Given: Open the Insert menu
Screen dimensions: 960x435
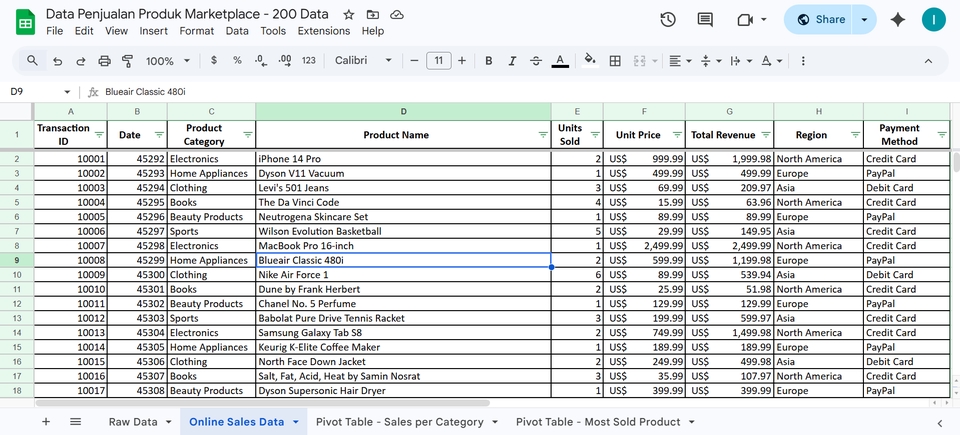Looking at the screenshot, I should coord(154,31).
